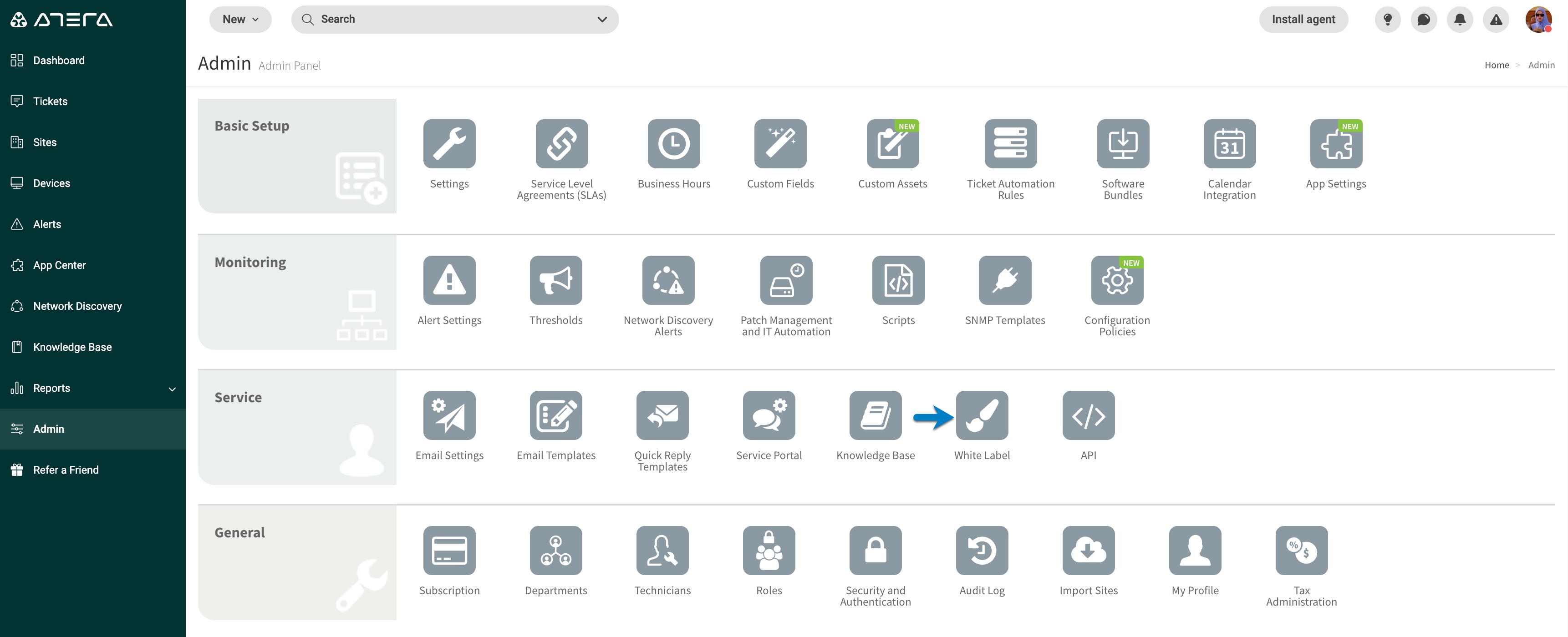The width and height of the screenshot is (1568, 637).
Task: Open Audit Log
Action: click(x=982, y=550)
